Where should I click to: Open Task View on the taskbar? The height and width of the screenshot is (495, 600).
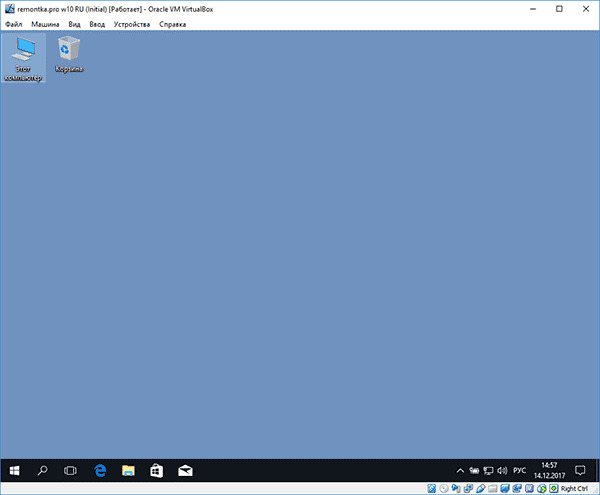[71, 469]
